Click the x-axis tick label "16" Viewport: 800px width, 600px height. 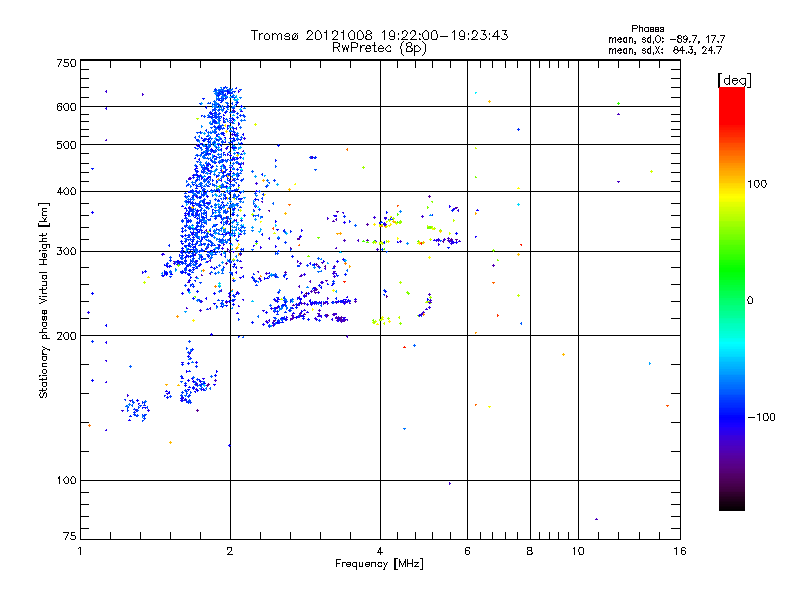click(680, 551)
